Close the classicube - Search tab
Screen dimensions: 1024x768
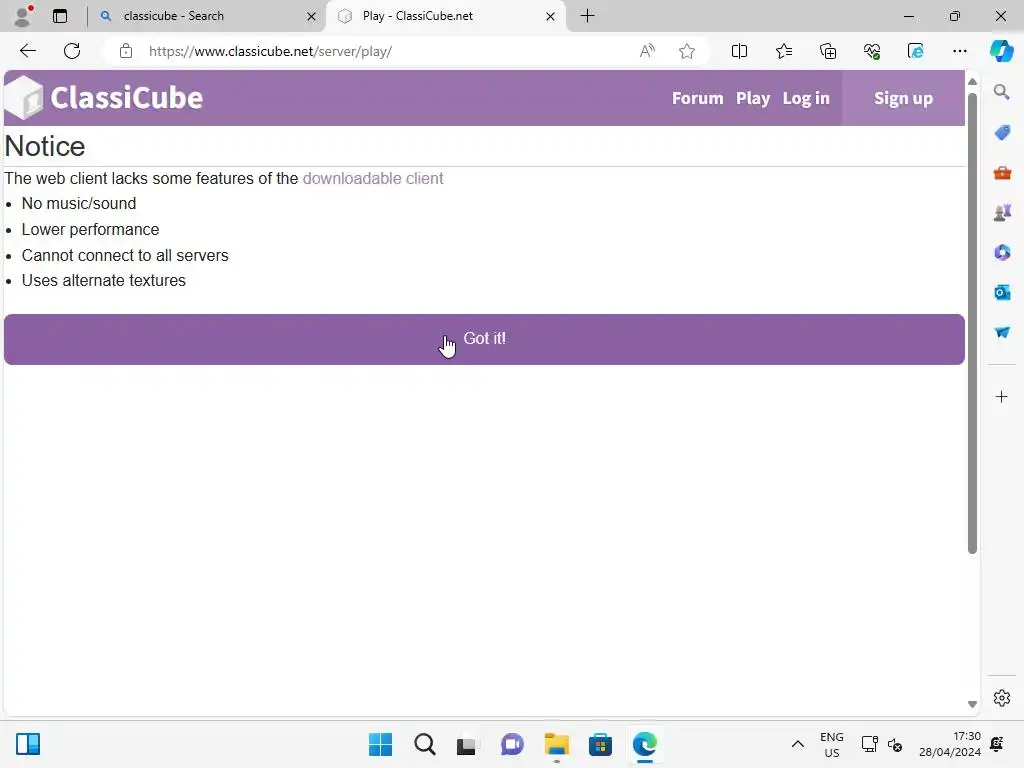click(x=312, y=16)
